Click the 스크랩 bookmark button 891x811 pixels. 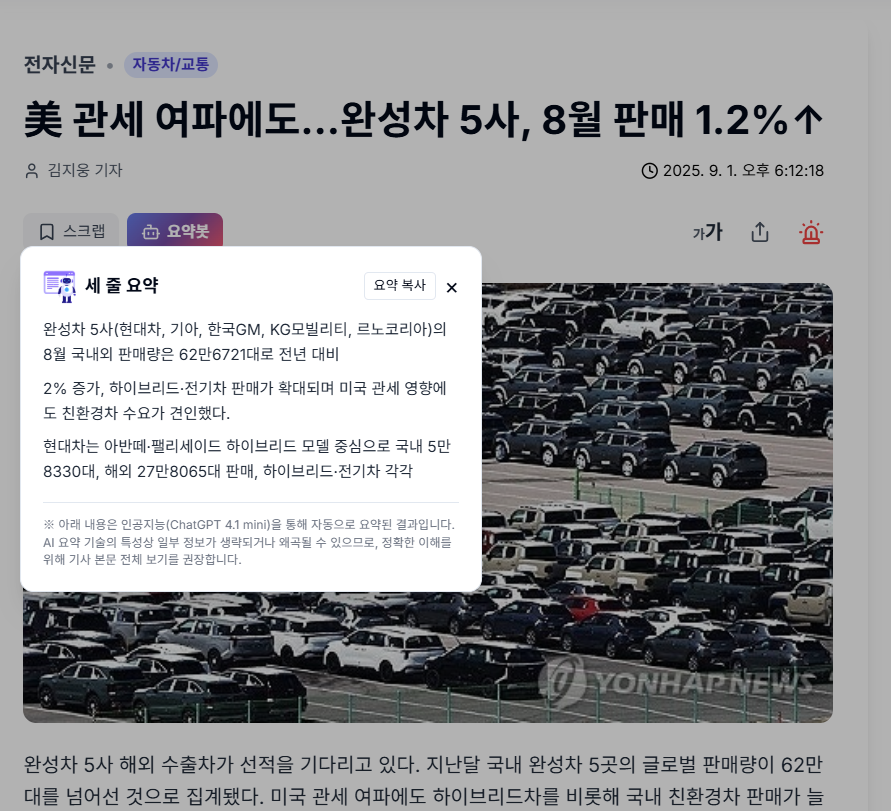click(x=71, y=231)
